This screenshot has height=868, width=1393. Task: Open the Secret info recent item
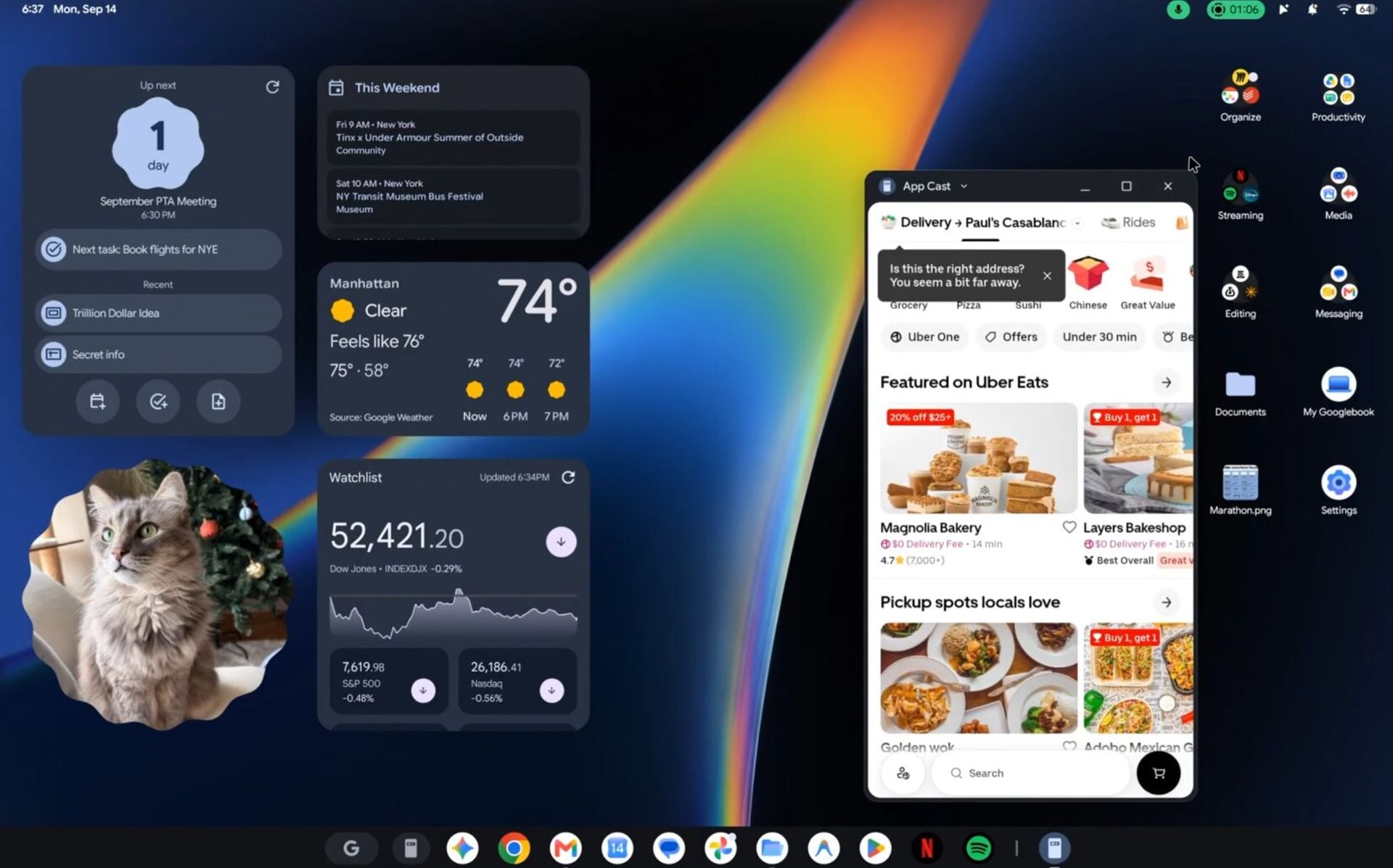tap(158, 355)
